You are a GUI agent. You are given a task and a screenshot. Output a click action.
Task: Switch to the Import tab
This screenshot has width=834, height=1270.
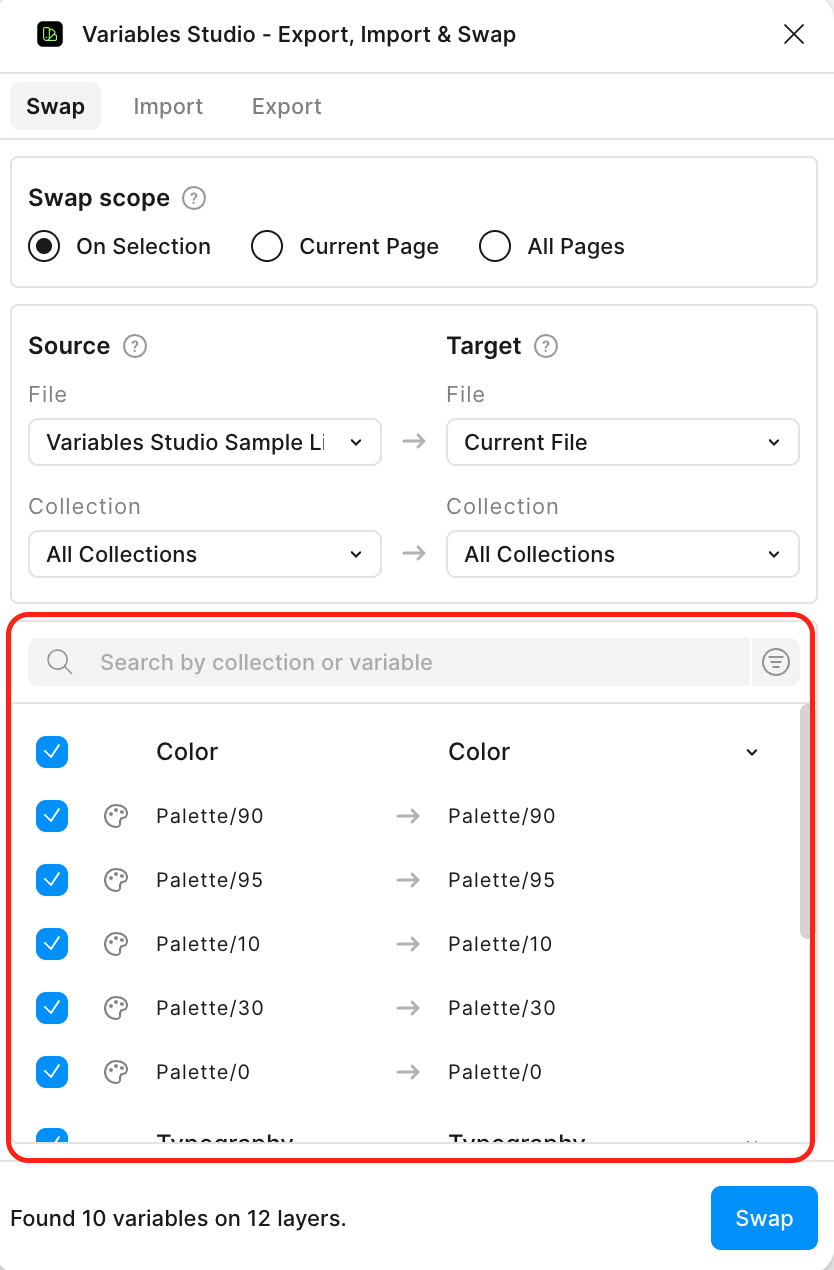[168, 106]
